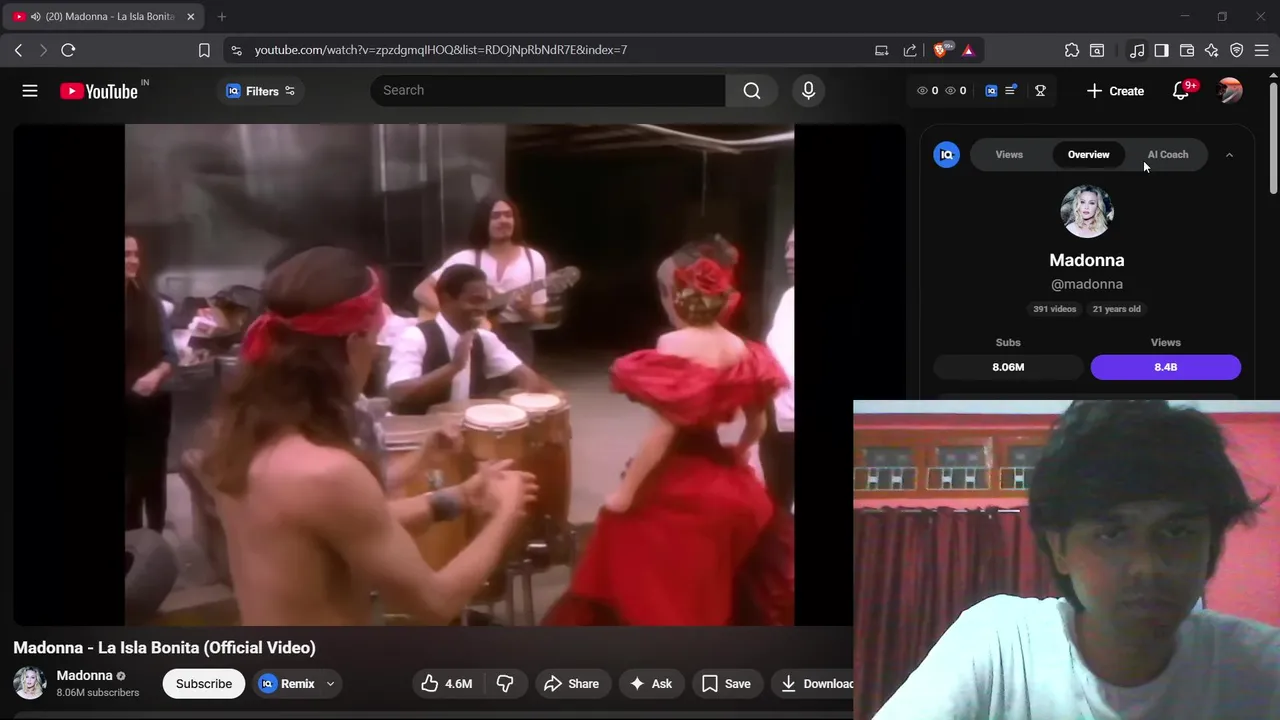Click the vidIQ logo in top toolbar
The width and height of the screenshot is (1280, 720).
point(991,91)
